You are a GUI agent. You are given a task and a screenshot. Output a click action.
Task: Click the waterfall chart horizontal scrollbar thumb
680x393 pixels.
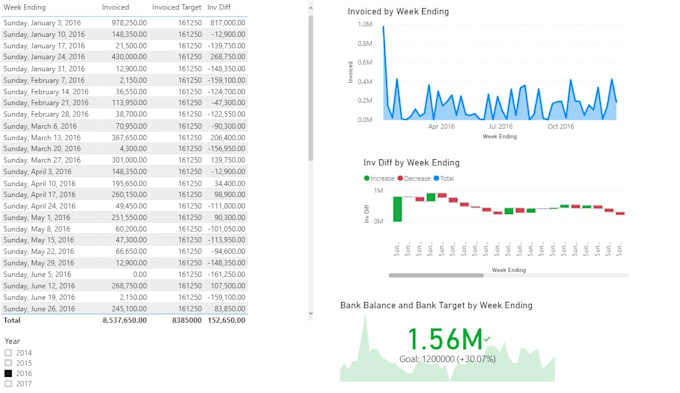[x=436, y=275]
